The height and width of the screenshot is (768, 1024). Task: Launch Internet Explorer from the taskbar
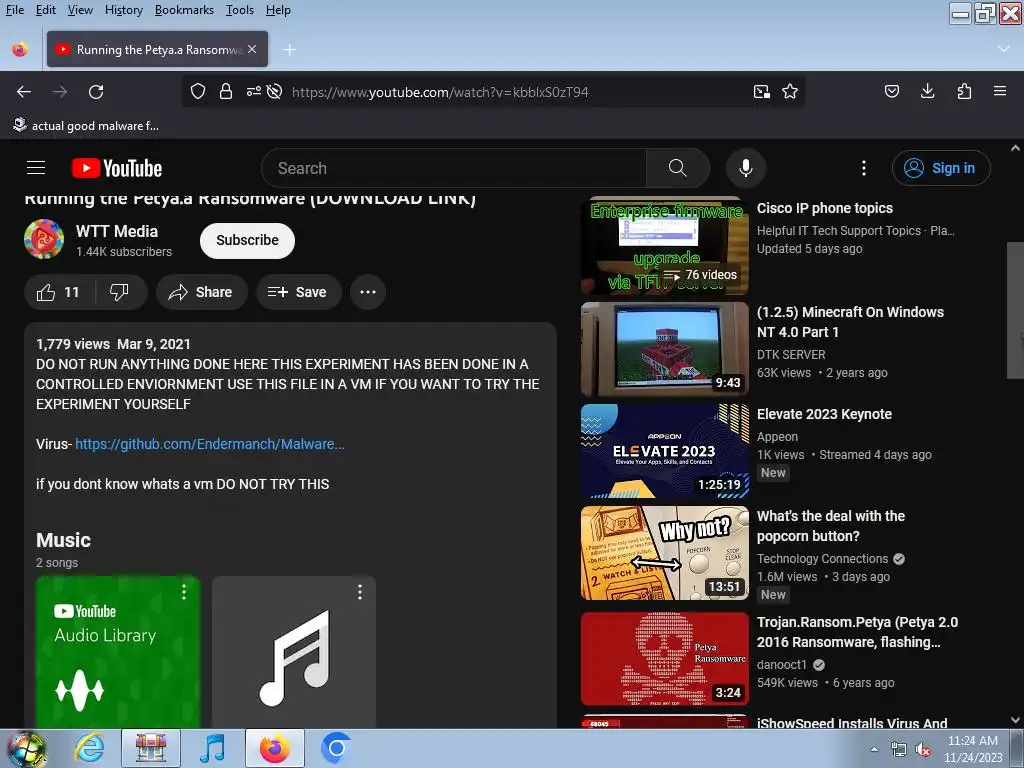pyautogui.click(x=89, y=748)
